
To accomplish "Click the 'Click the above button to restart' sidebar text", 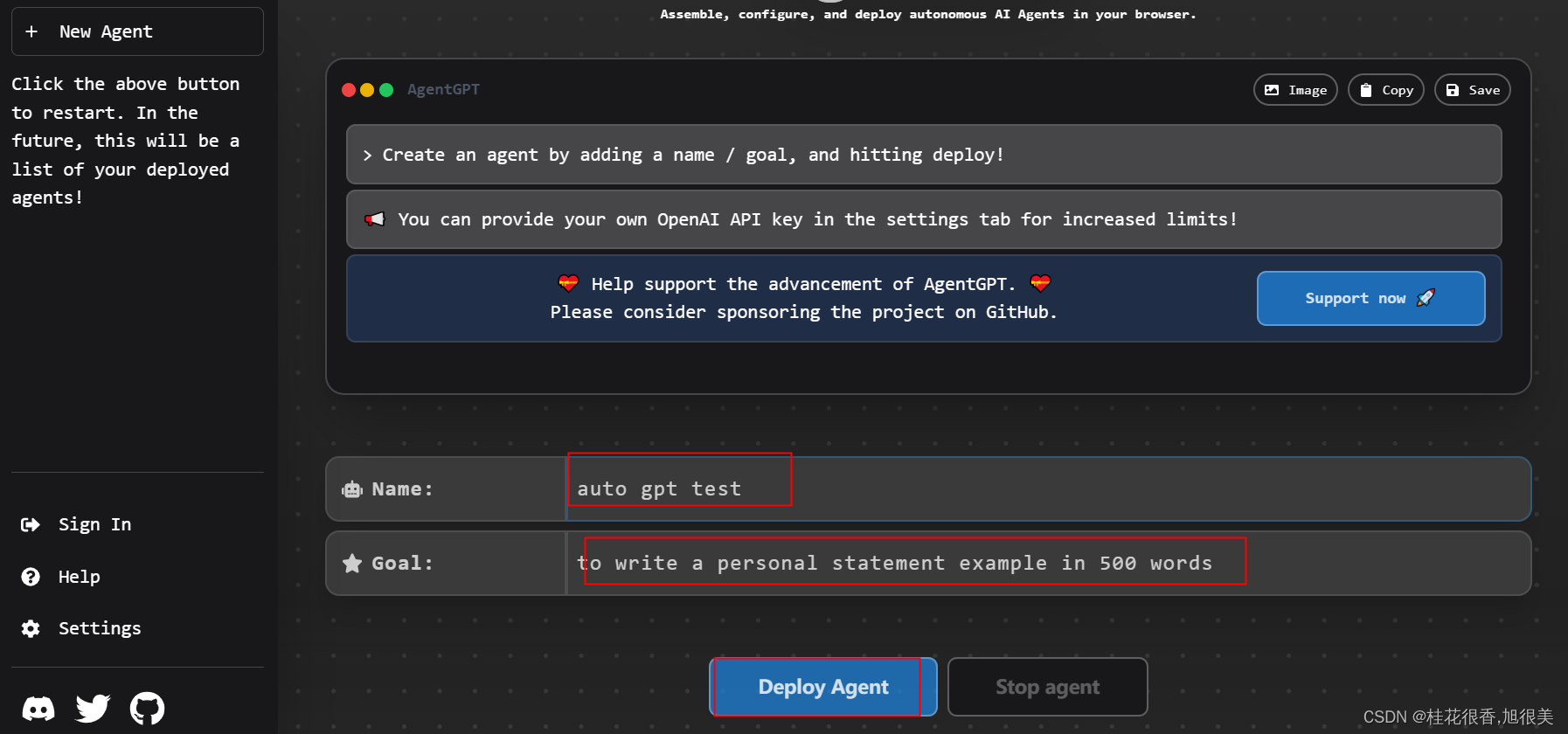I will coord(126,141).
